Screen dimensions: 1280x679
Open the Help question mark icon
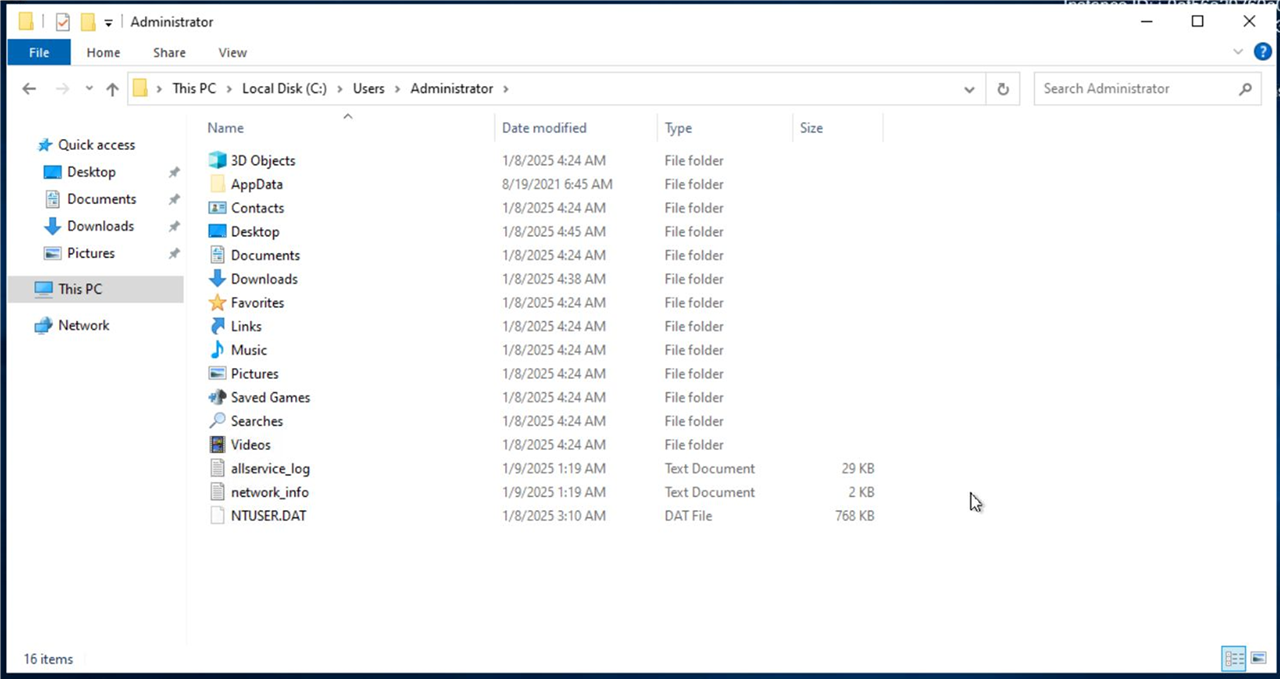pyautogui.click(x=1262, y=52)
